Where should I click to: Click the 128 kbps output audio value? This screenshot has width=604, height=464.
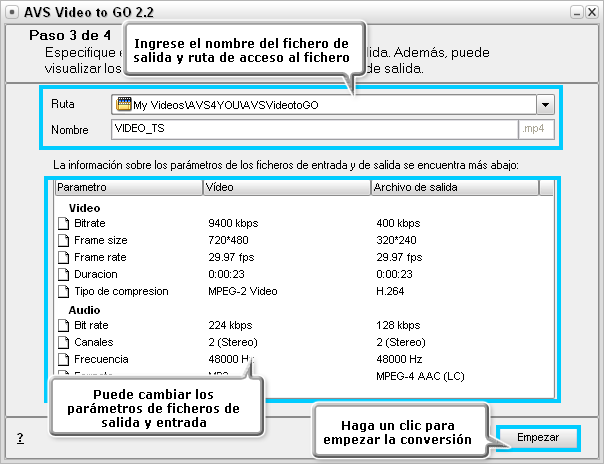[x=398, y=325]
